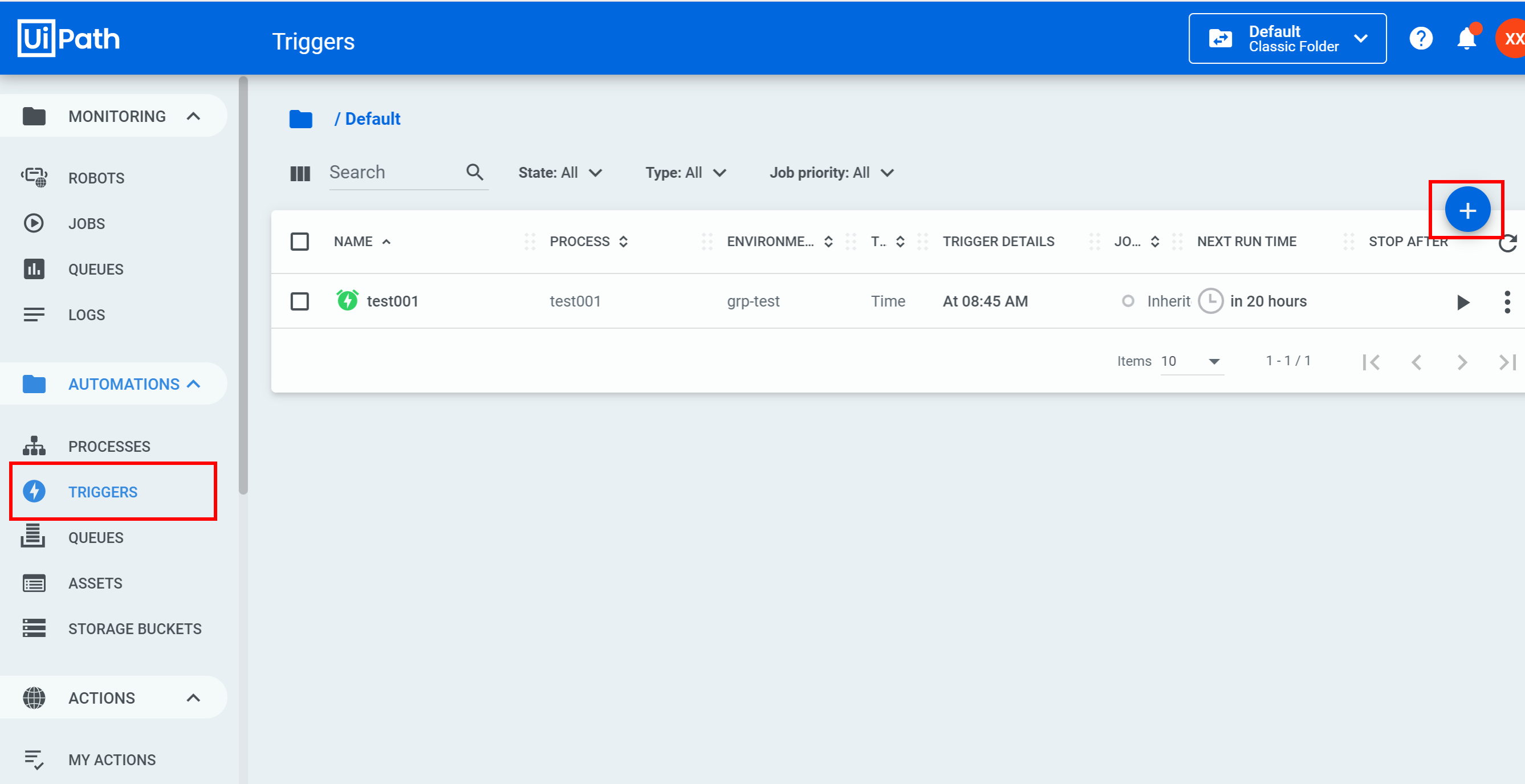Open the Job priority: All dropdown

(831, 173)
